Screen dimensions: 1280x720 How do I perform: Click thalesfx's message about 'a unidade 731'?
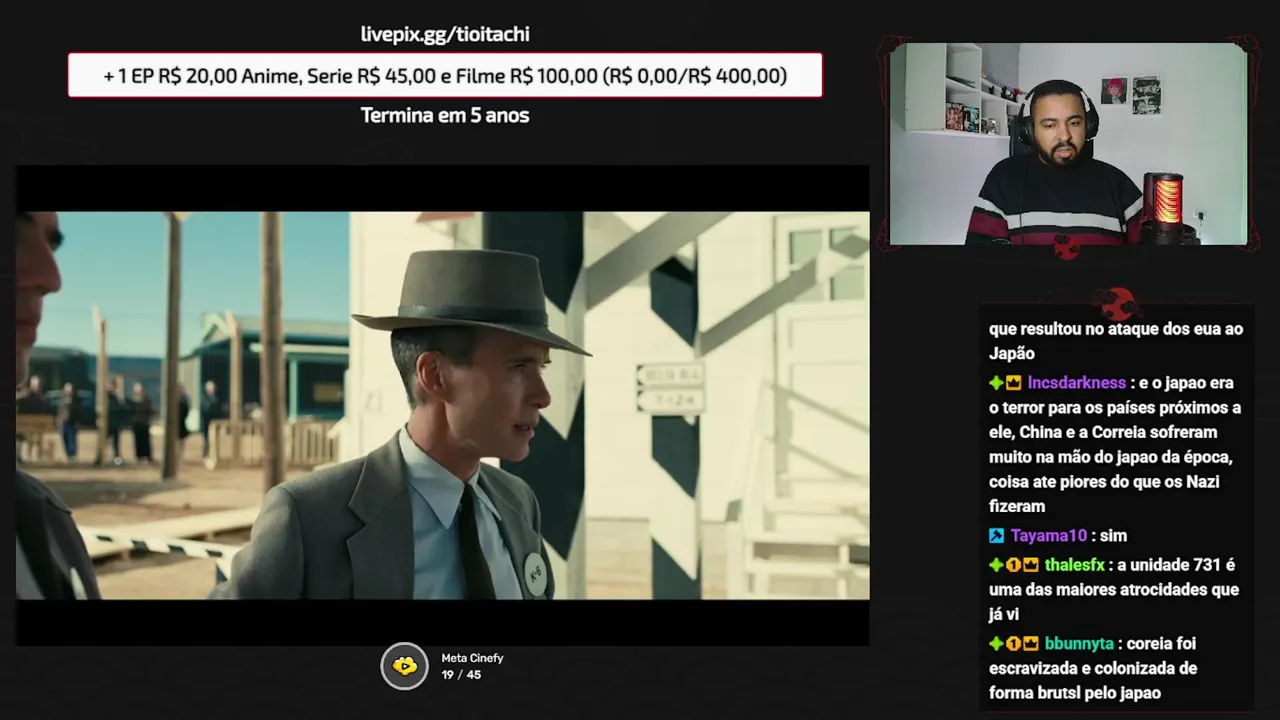(x=1114, y=590)
